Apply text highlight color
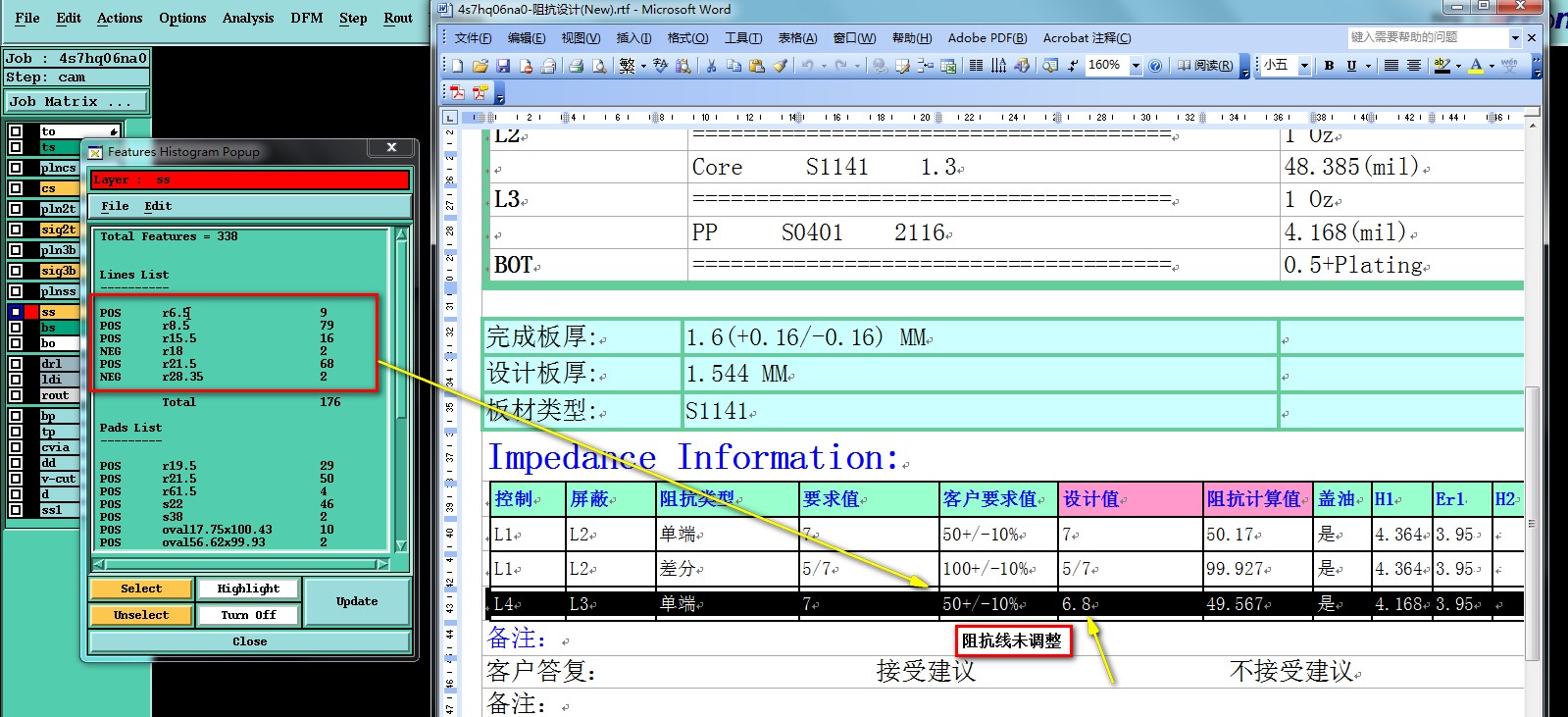This screenshot has width=1568, height=717. coord(1442,66)
